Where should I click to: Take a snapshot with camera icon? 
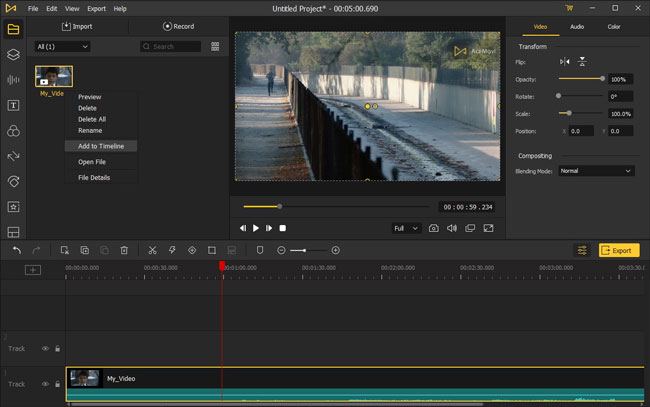point(434,228)
